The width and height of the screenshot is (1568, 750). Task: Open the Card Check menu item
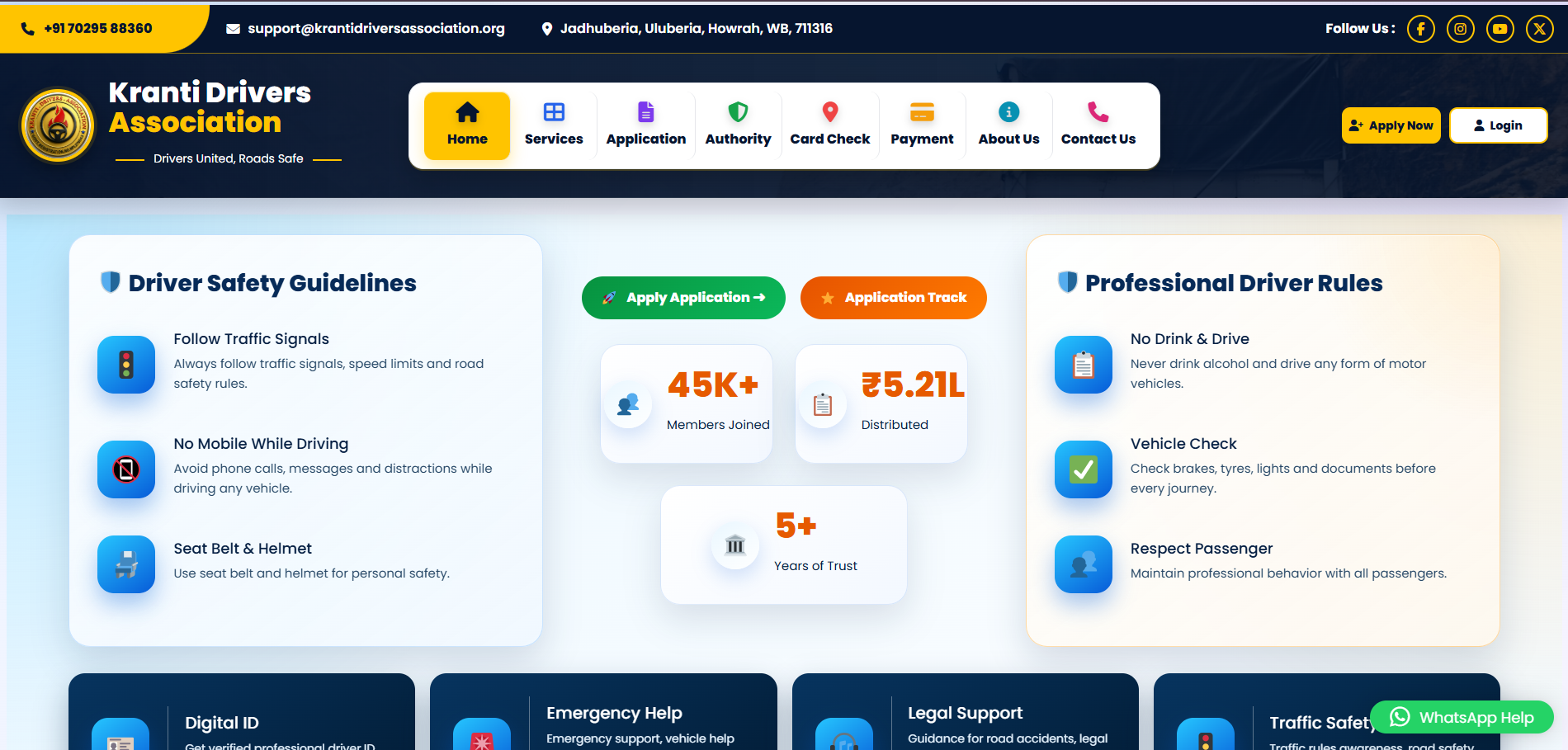(x=830, y=125)
